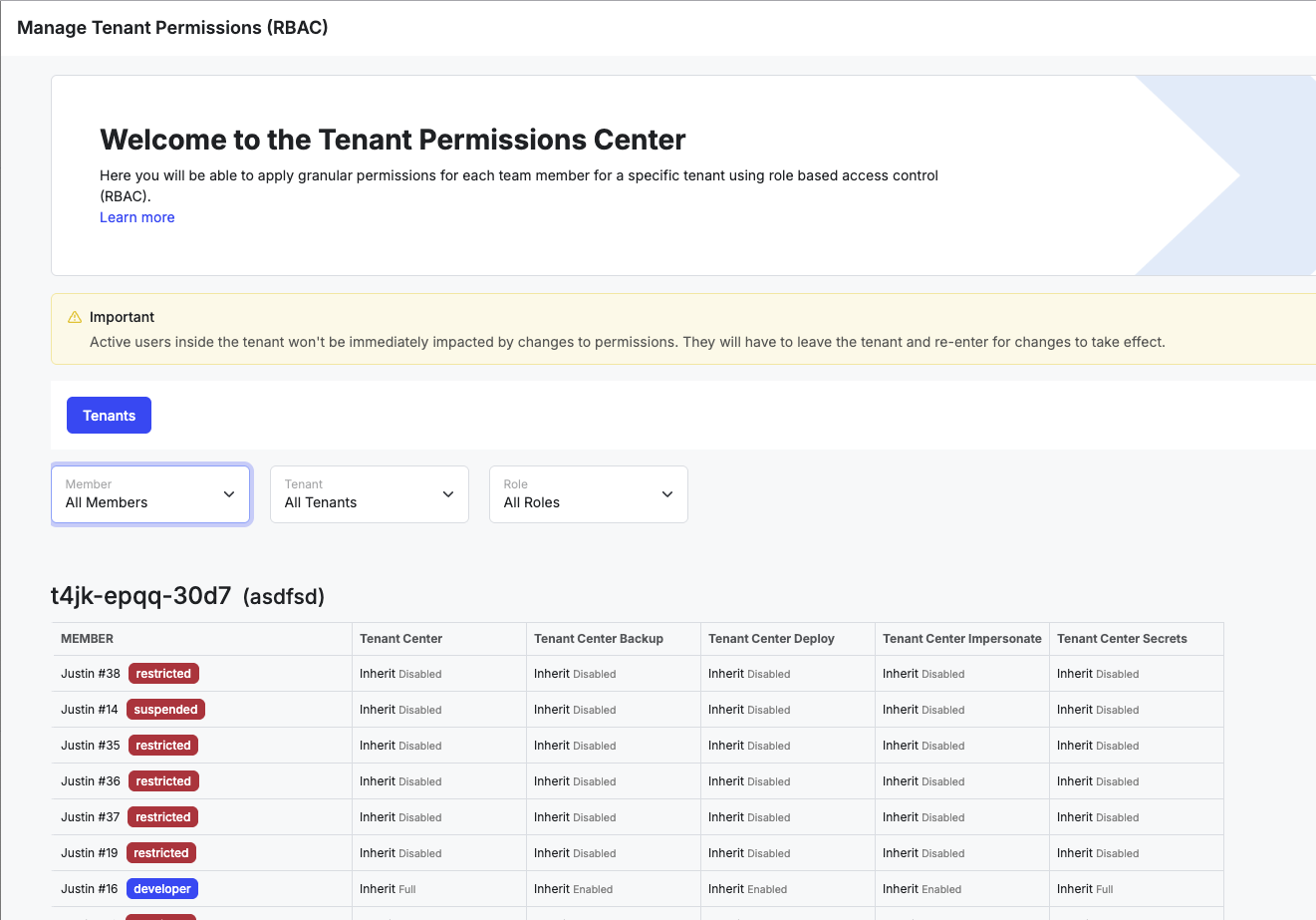Screen dimensions: 1316x920
Task: Click Tenant Center permission for Justin #38
Action: (400, 674)
